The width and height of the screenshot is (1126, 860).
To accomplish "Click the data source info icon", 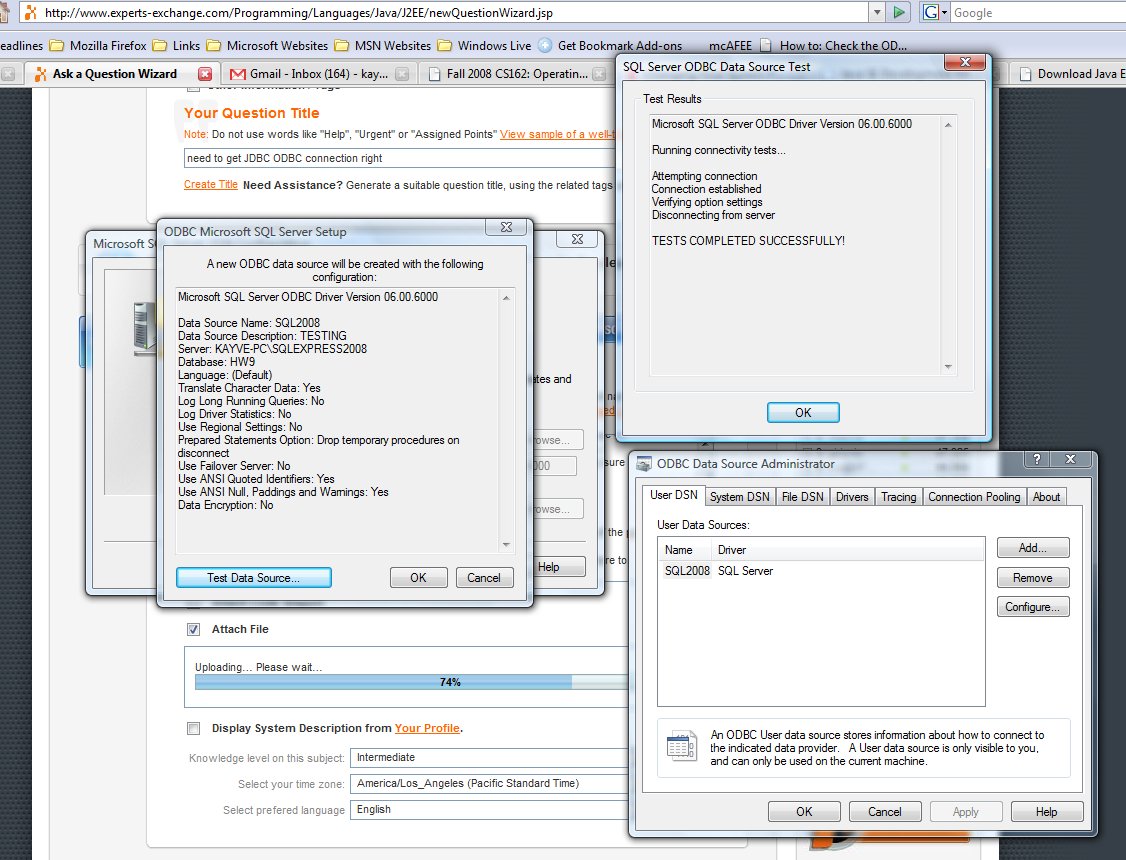I will coord(680,746).
